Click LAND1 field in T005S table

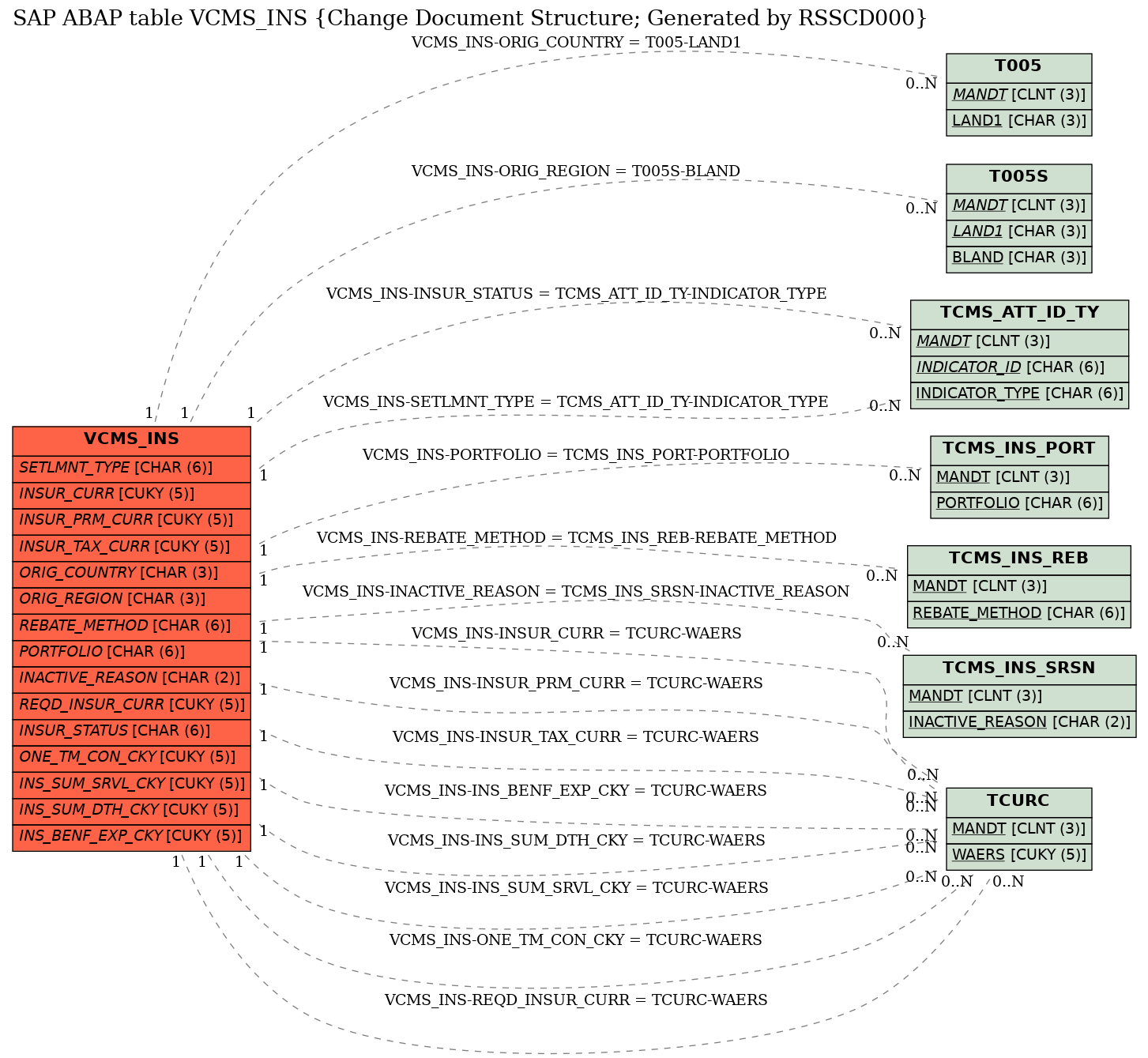[x=1018, y=233]
